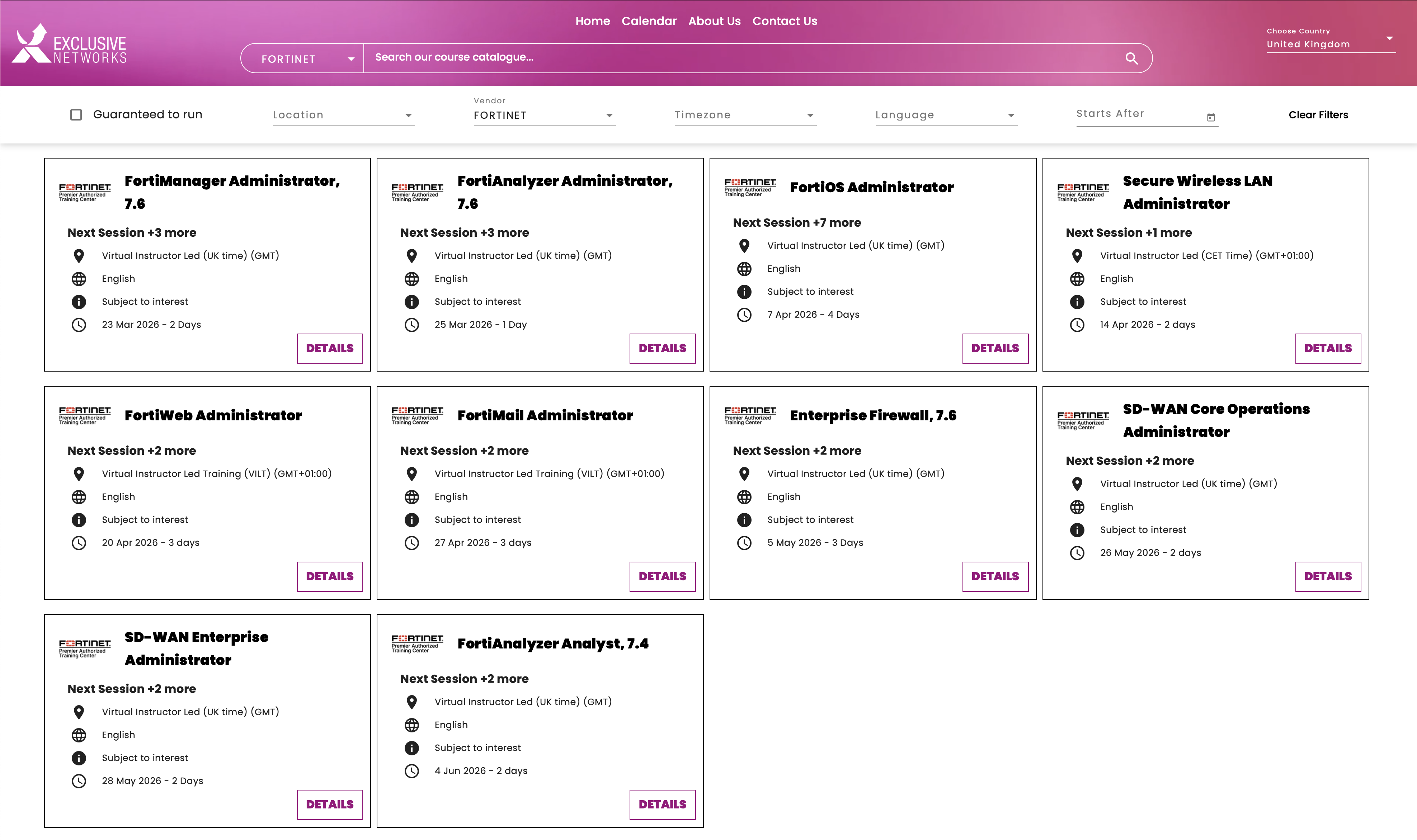Expand the Timezone filter dropdown
This screenshot has width=1417, height=840.
click(x=745, y=115)
